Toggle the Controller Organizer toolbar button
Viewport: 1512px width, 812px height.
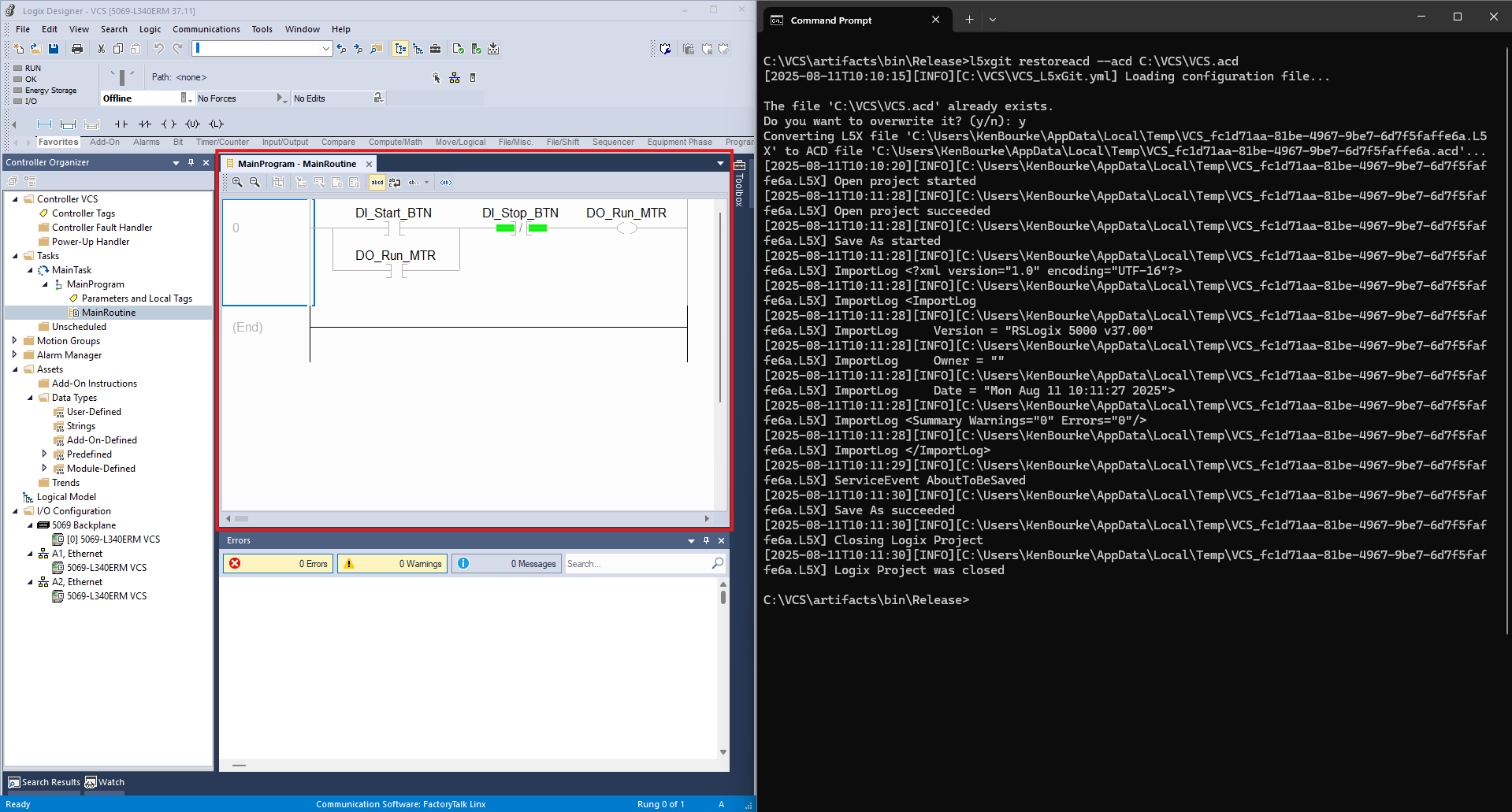point(400,49)
